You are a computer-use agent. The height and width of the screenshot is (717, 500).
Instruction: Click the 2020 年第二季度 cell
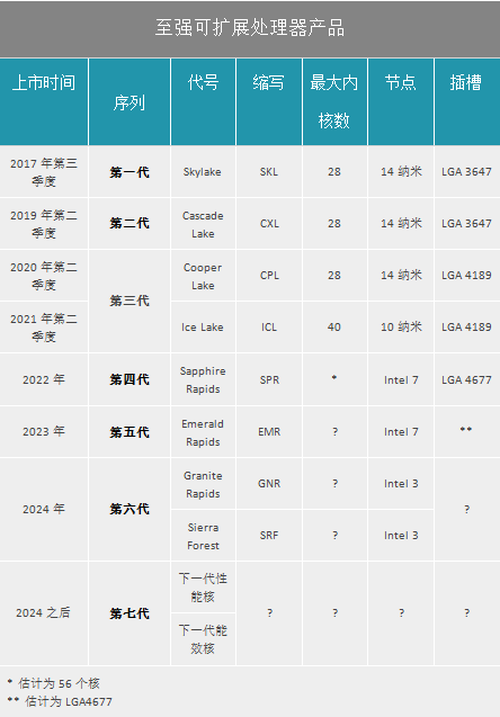coord(44,275)
